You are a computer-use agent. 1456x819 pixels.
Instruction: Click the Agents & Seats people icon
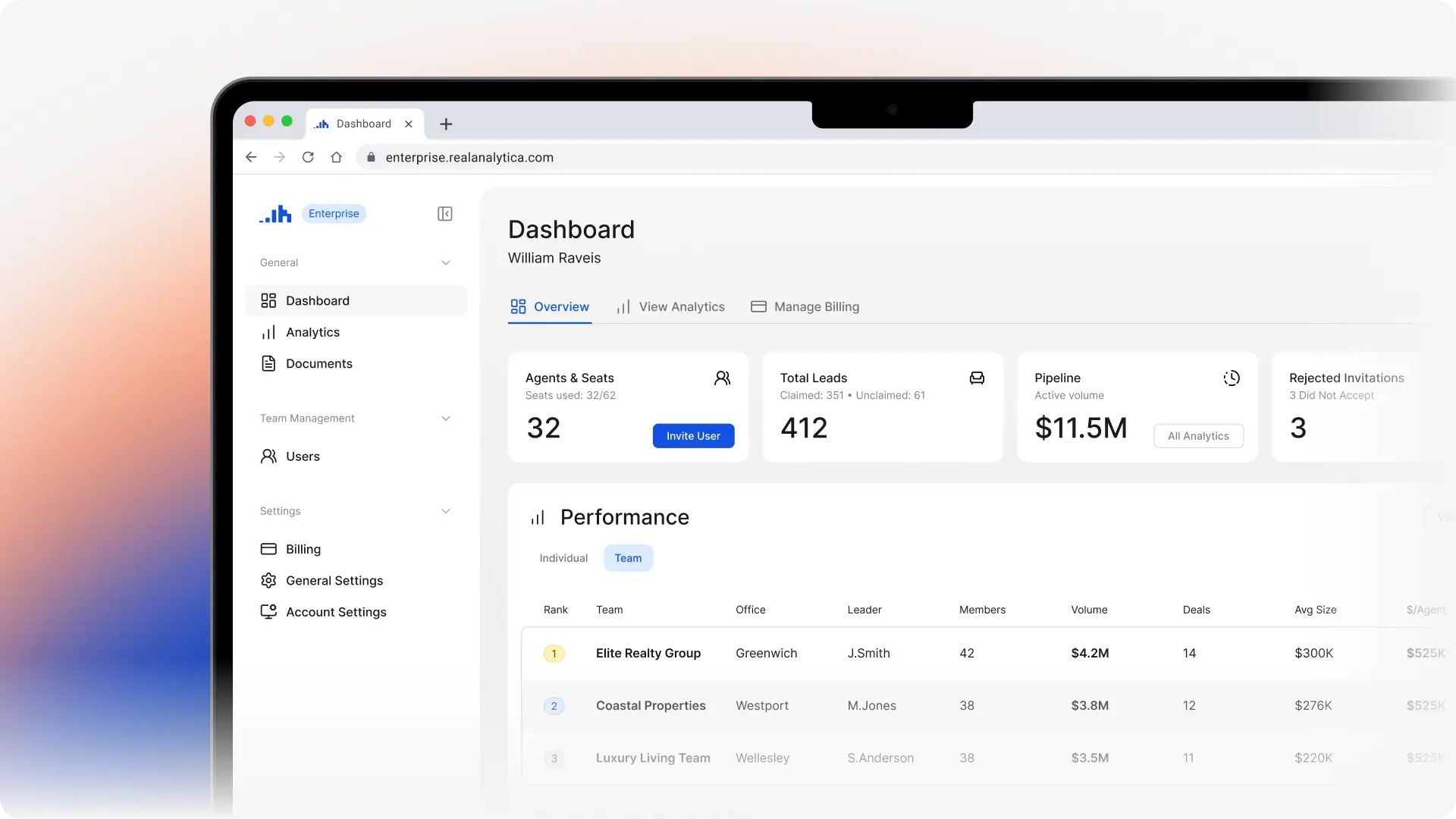click(723, 378)
